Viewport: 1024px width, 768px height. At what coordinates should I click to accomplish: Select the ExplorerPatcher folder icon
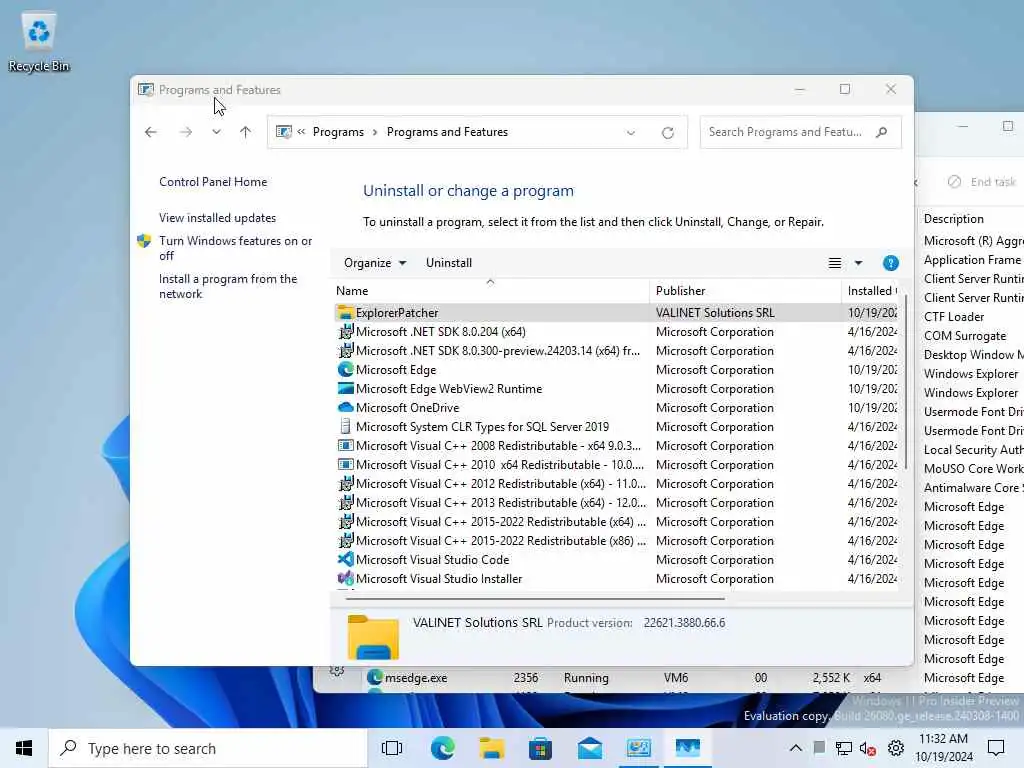345,313
